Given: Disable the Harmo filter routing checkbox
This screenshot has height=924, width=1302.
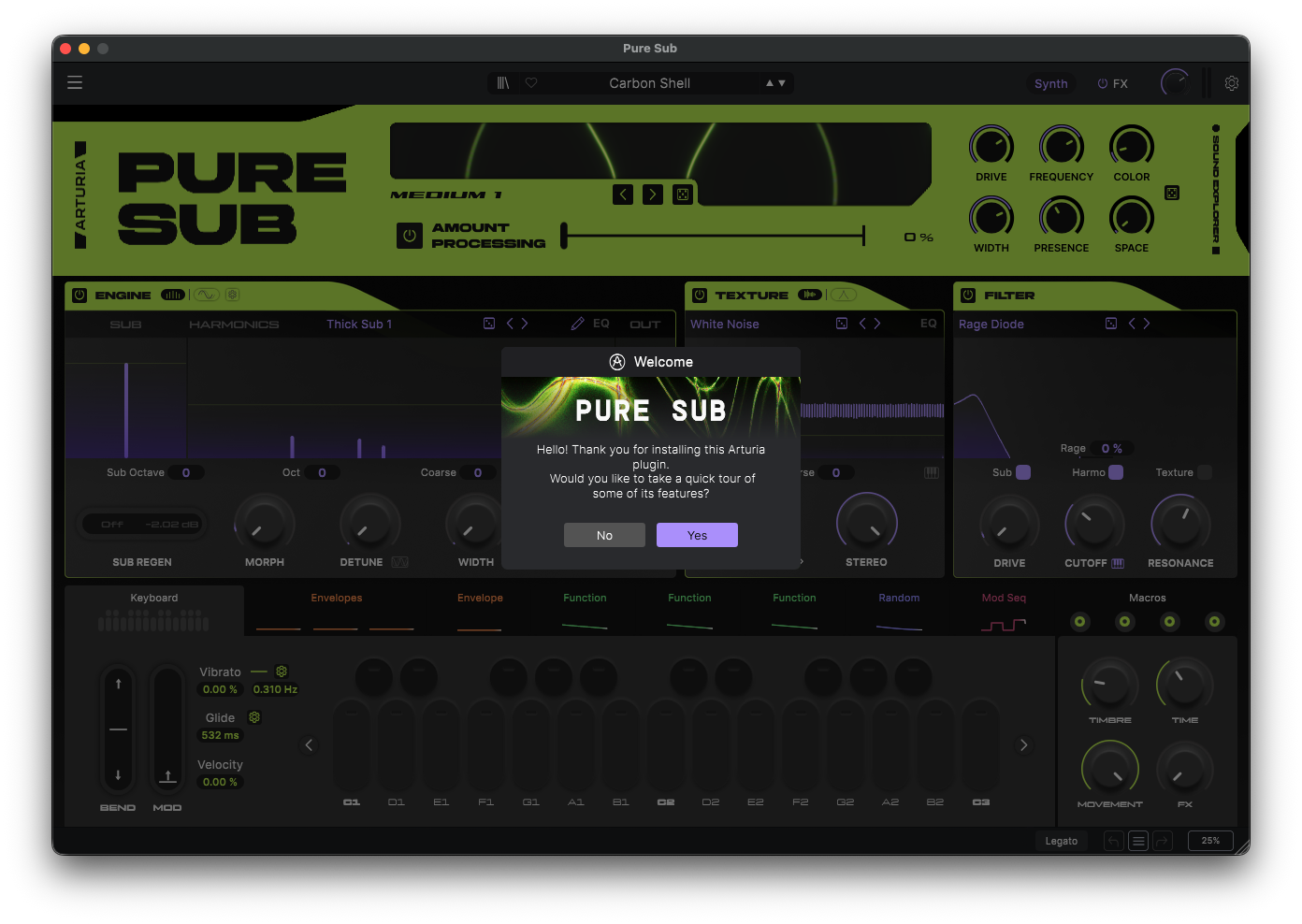Looking at the screenshot, I should tap(1116, 472).
